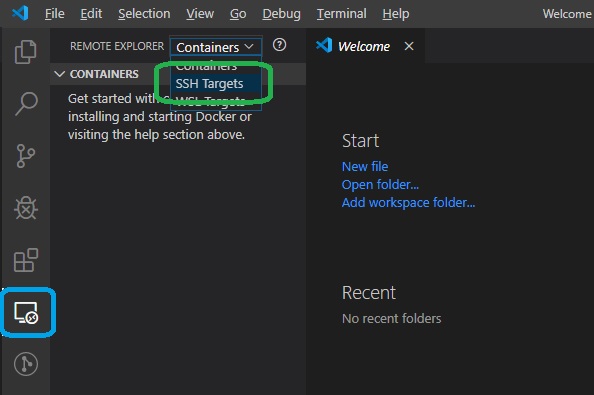Click the VS Code icon on Welcome tab
Image resolution: width=594 pixels, height=395 pixels.
324,46
